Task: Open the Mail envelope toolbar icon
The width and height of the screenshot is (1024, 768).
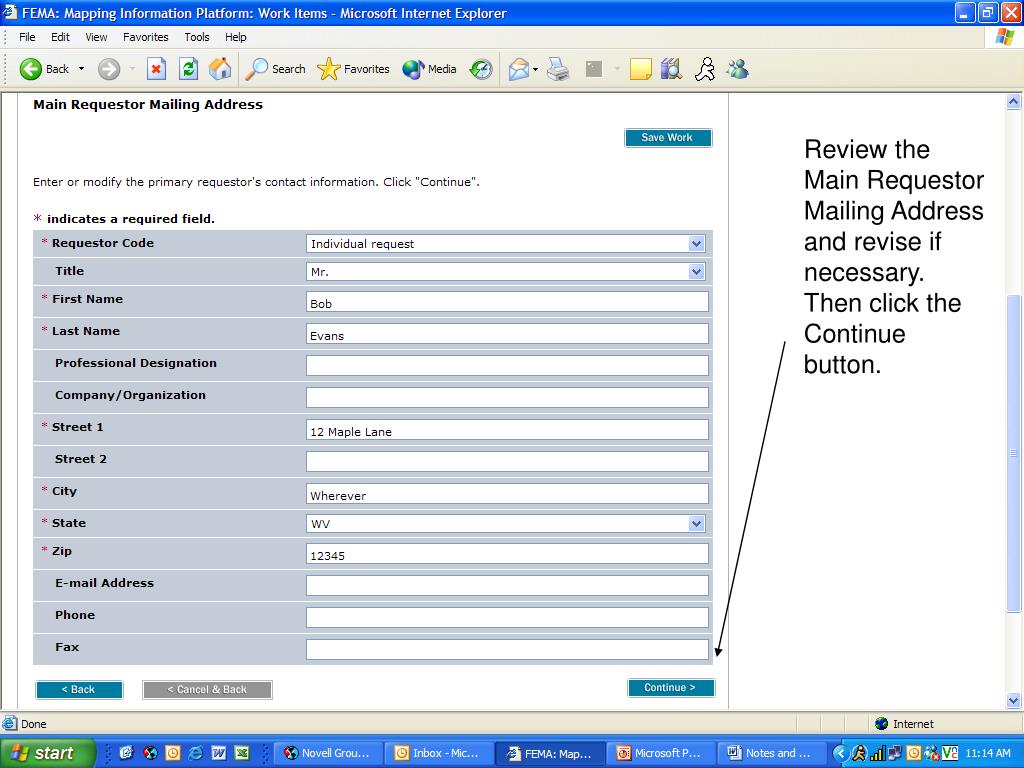Action: click(x=519, y=69)
